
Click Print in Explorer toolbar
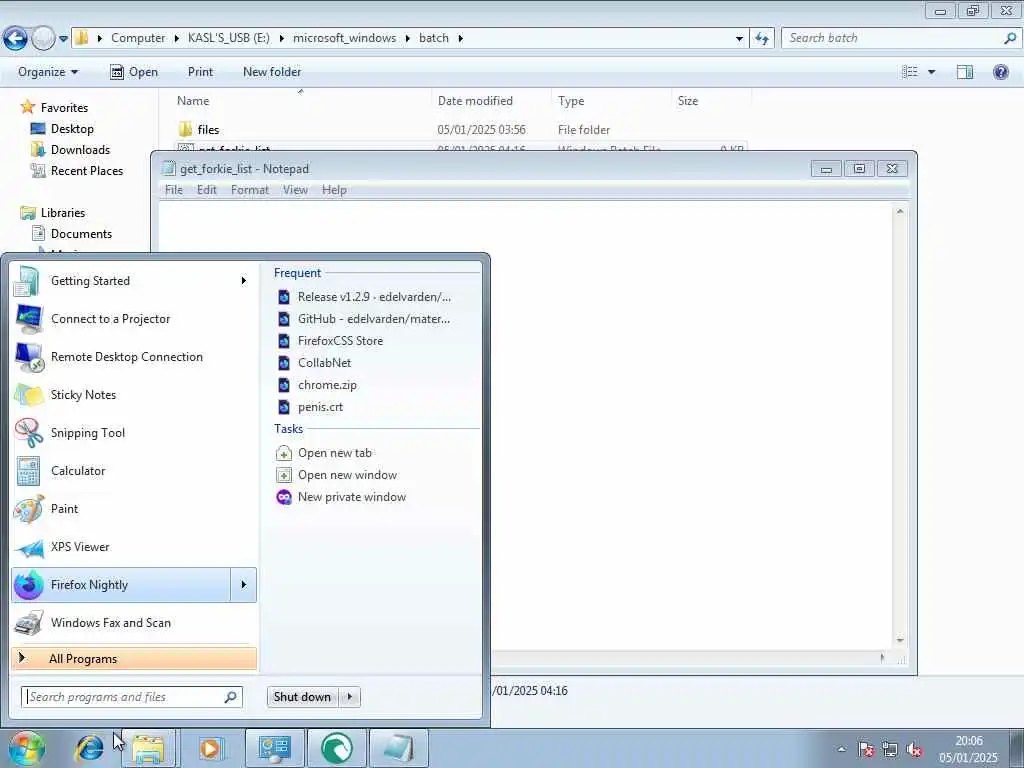tap(200, 72)
